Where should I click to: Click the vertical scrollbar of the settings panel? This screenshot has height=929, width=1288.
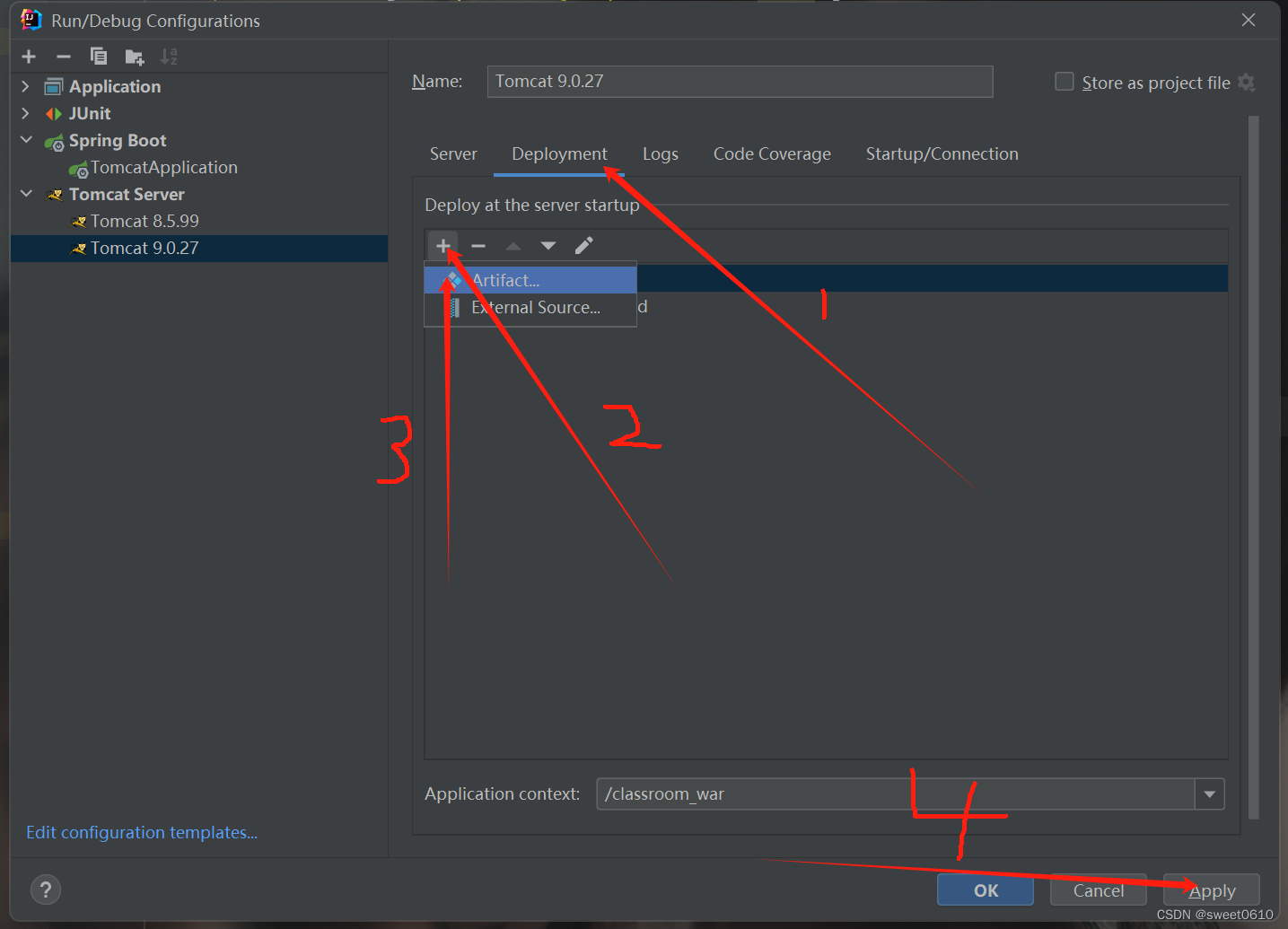click(1254, 467)
